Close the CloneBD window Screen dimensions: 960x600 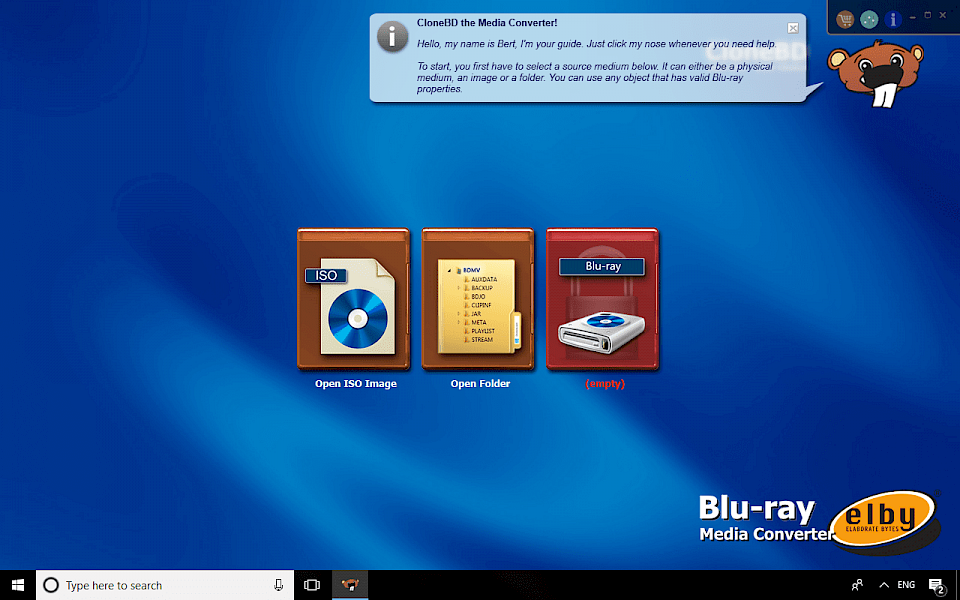pyautogui.click(x=943, y=15)
